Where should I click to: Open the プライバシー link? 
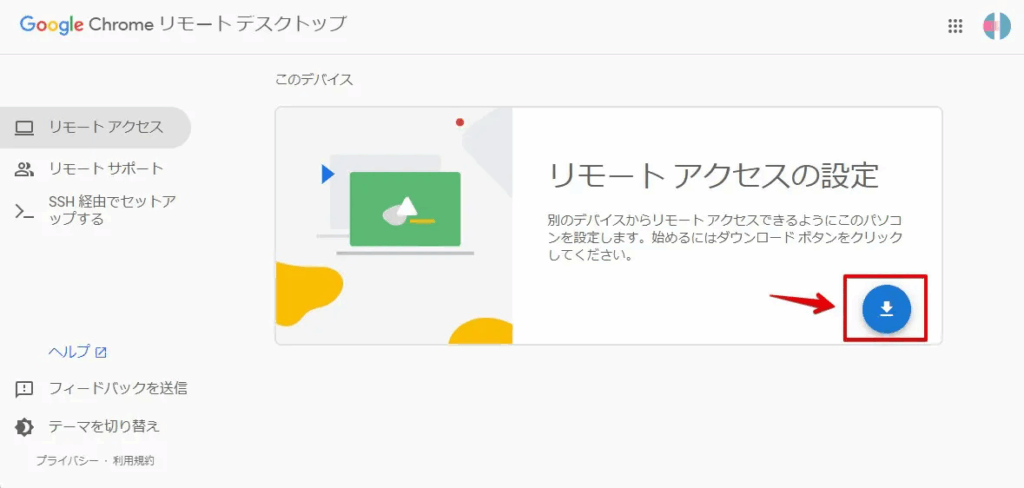click(67, 461)
